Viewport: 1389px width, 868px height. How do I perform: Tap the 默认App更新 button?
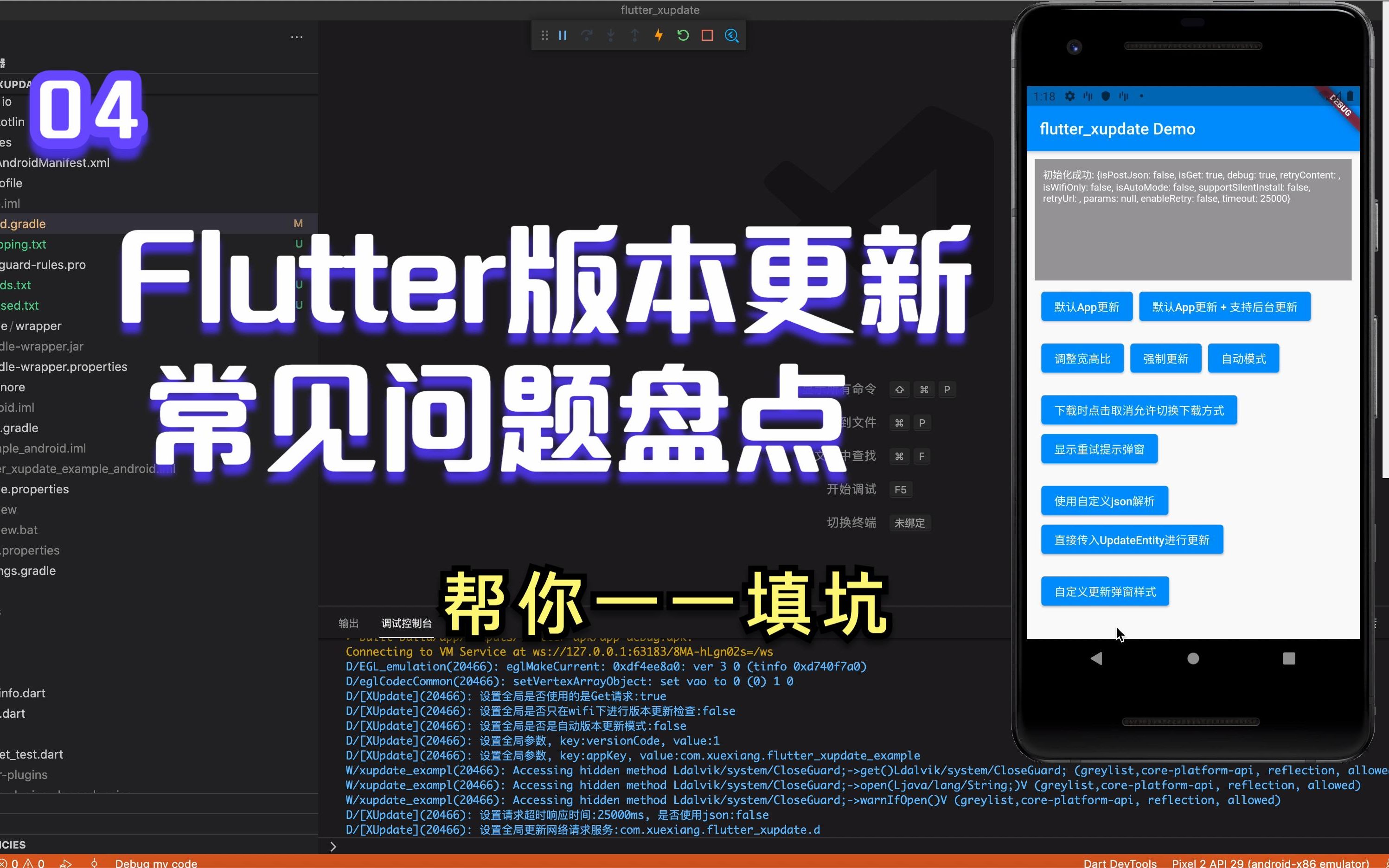[x=1087, y=306]
